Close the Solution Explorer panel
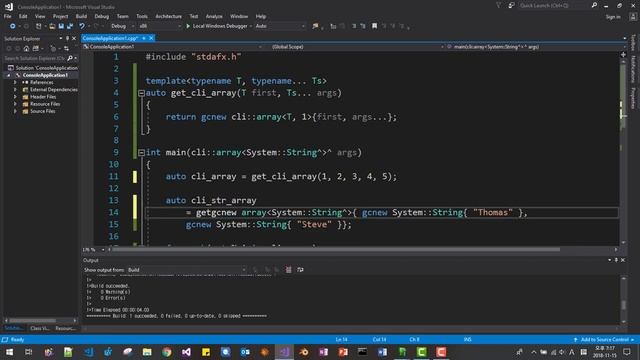Viewport: 640px width, 360px height. [x=74, y=38]
